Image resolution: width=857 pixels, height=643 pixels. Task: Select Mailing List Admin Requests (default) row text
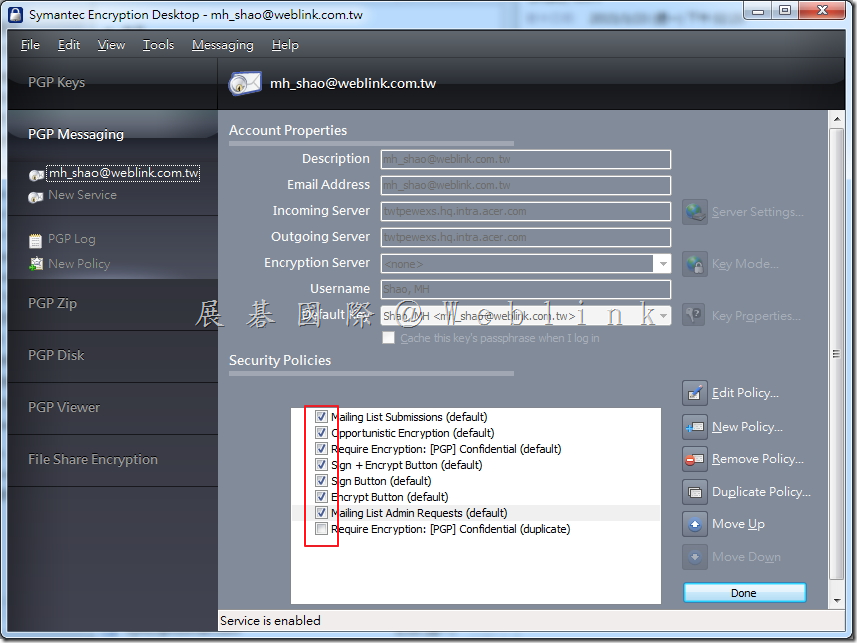coord(419,513)
